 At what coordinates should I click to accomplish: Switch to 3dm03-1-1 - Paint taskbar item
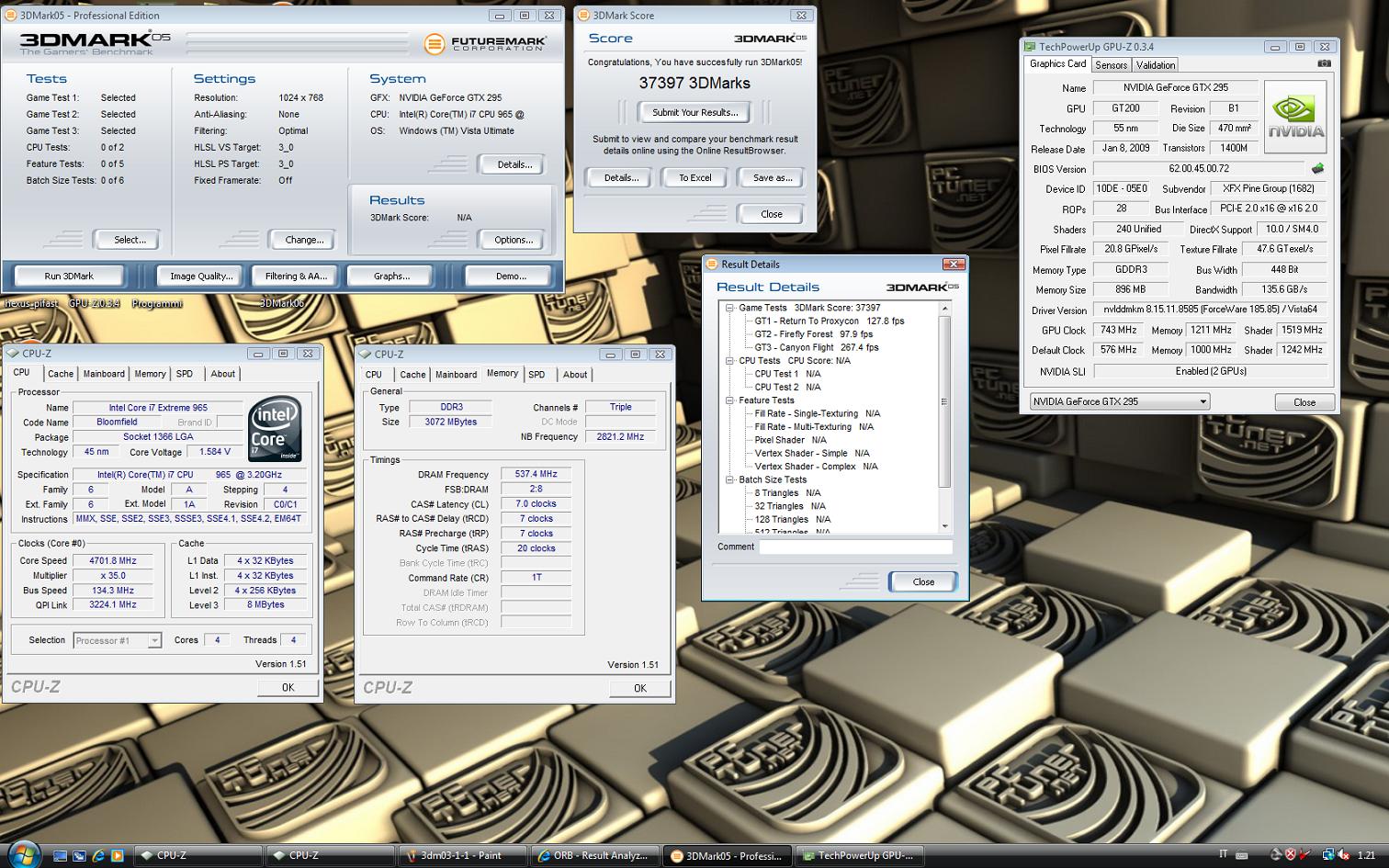[x=463, y=855]
